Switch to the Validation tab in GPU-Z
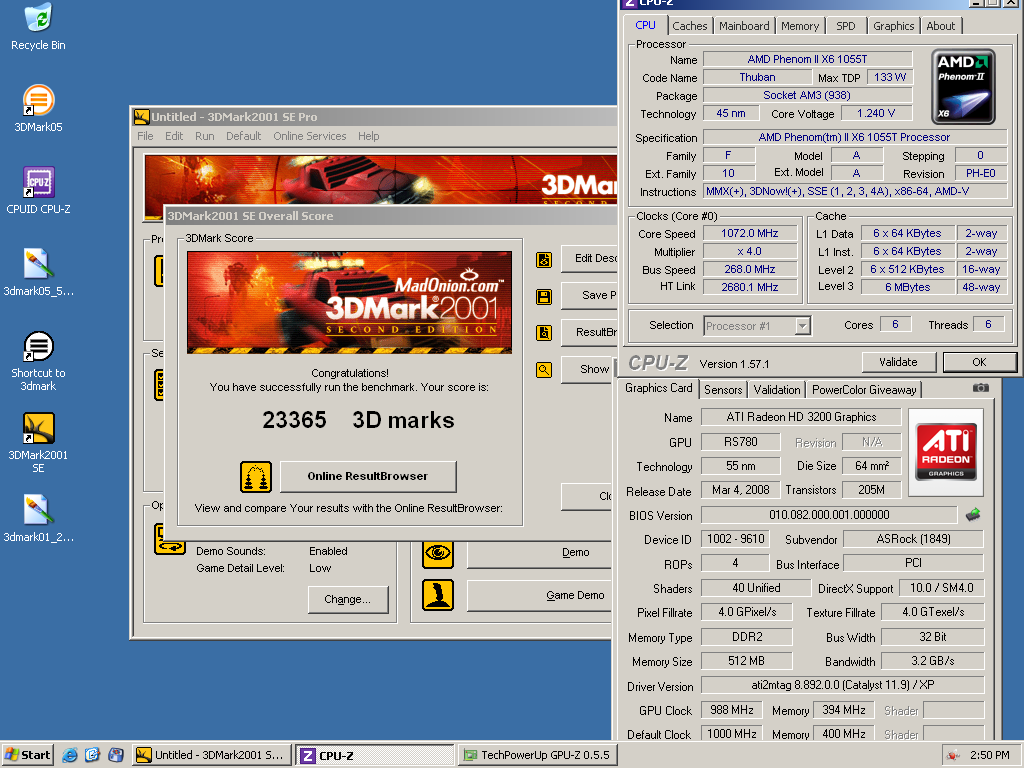 point(776,390)
